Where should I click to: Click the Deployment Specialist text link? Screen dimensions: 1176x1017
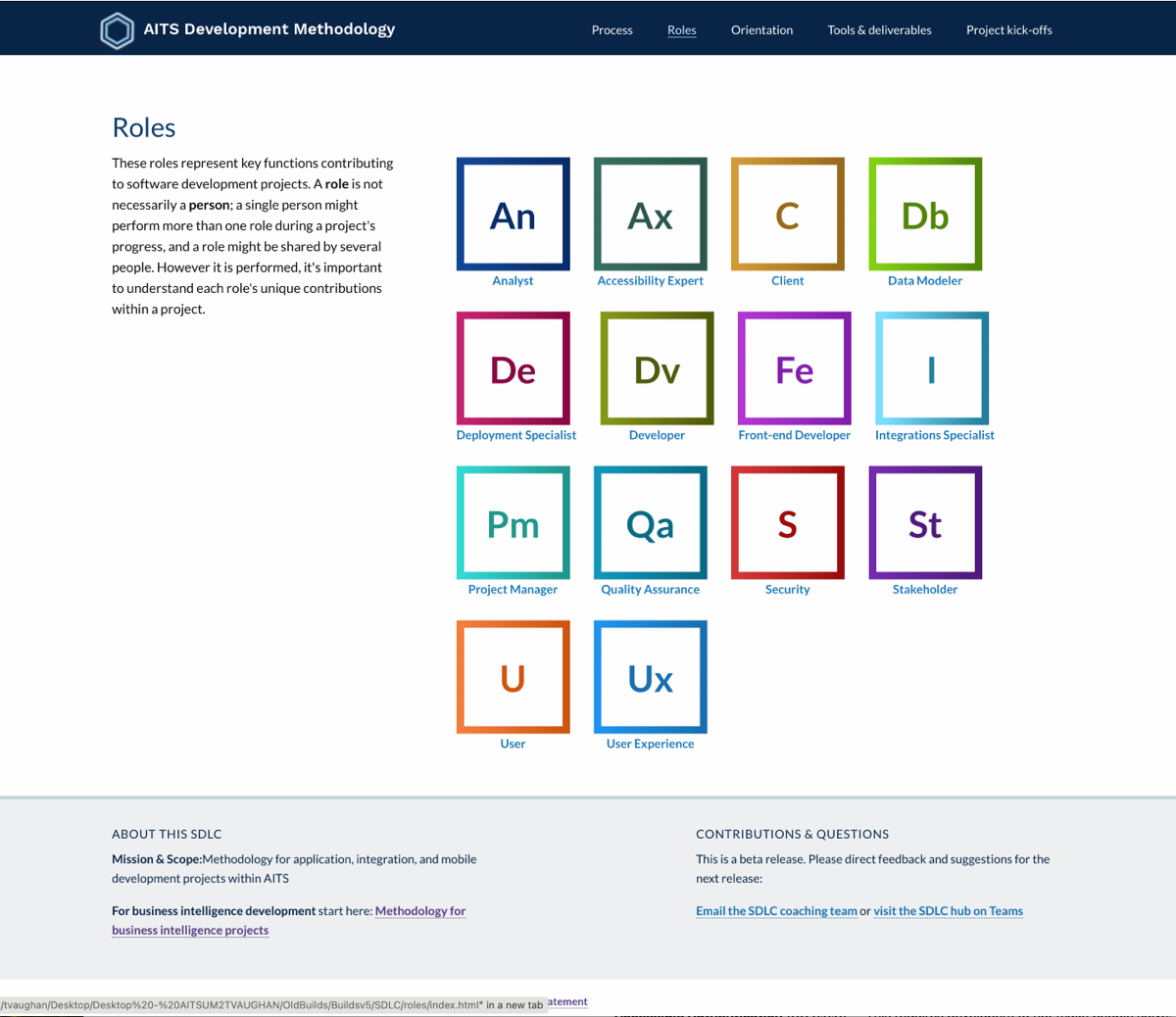coord(516,435)
